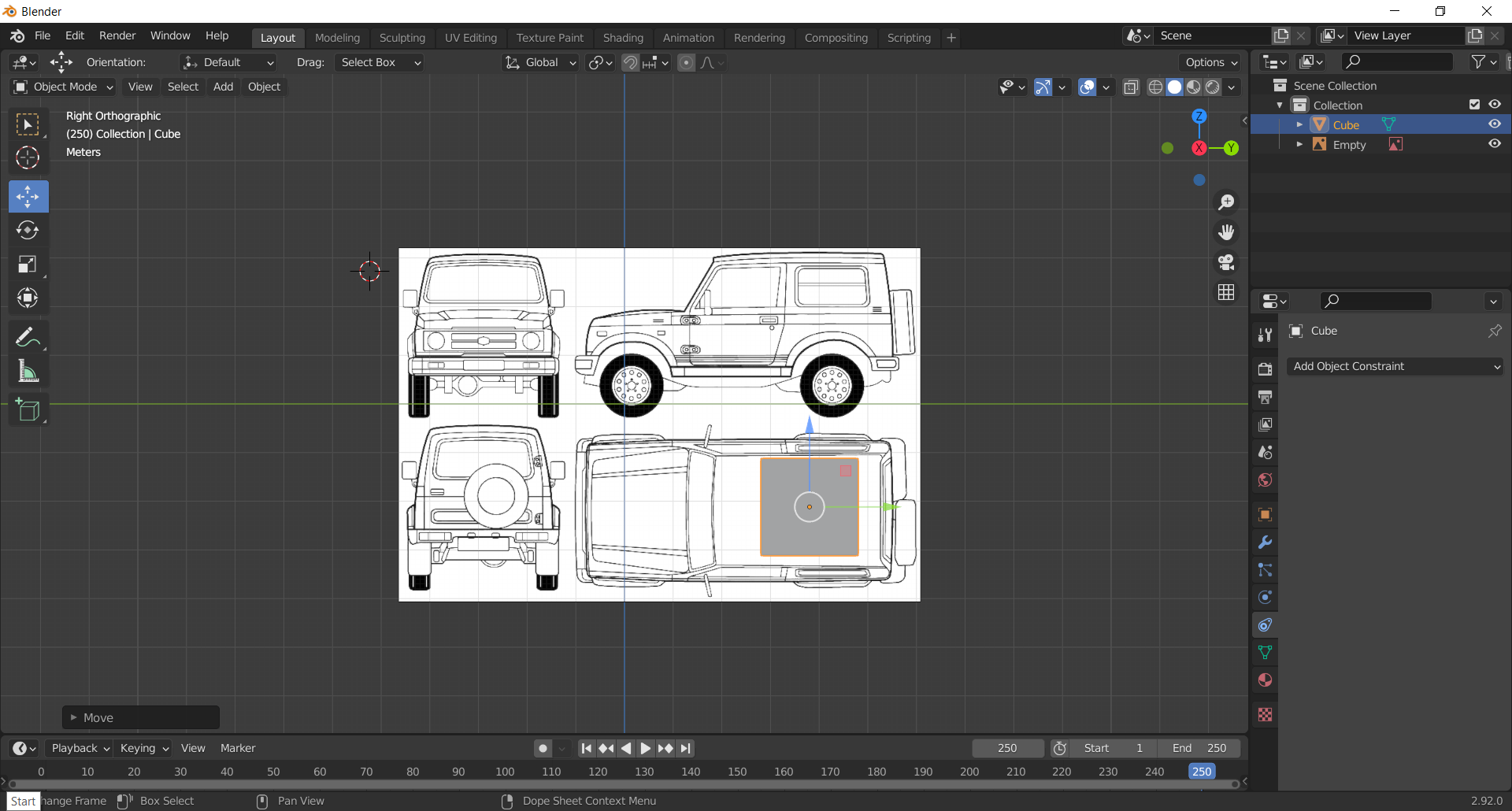Toggle X-ray view button

coord(1131,87)
